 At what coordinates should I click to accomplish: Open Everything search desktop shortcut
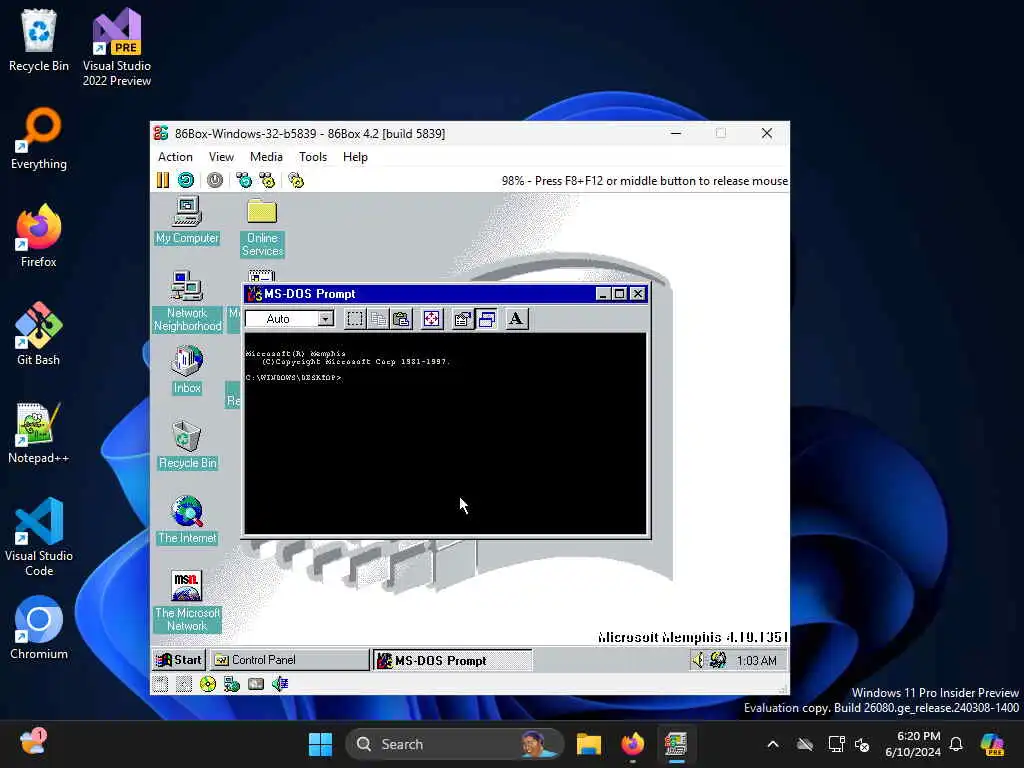(39, 138)
